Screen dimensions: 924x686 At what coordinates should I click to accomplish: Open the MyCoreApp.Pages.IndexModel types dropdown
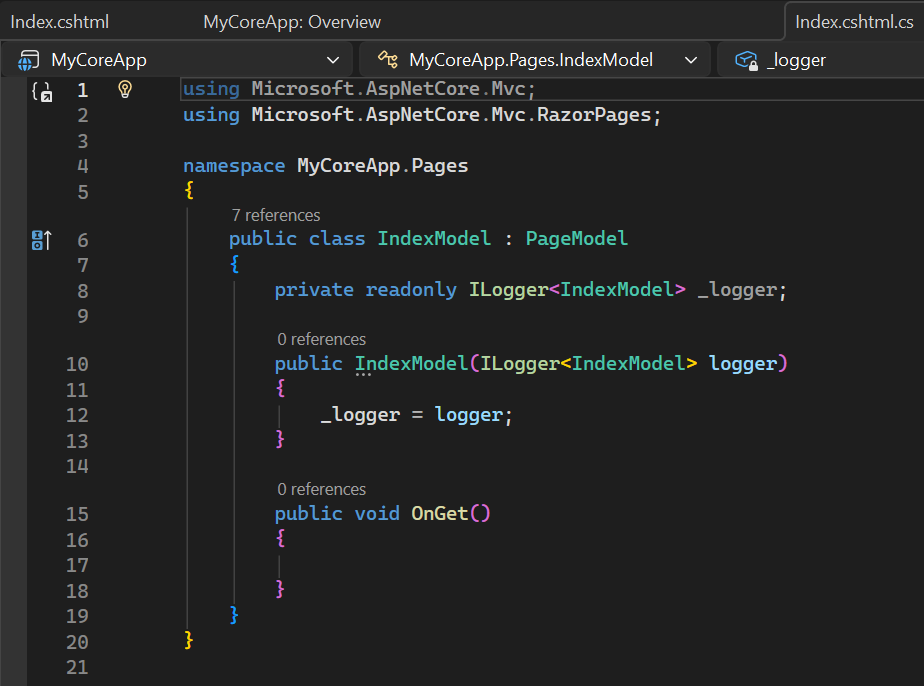(x=691, y=60)
